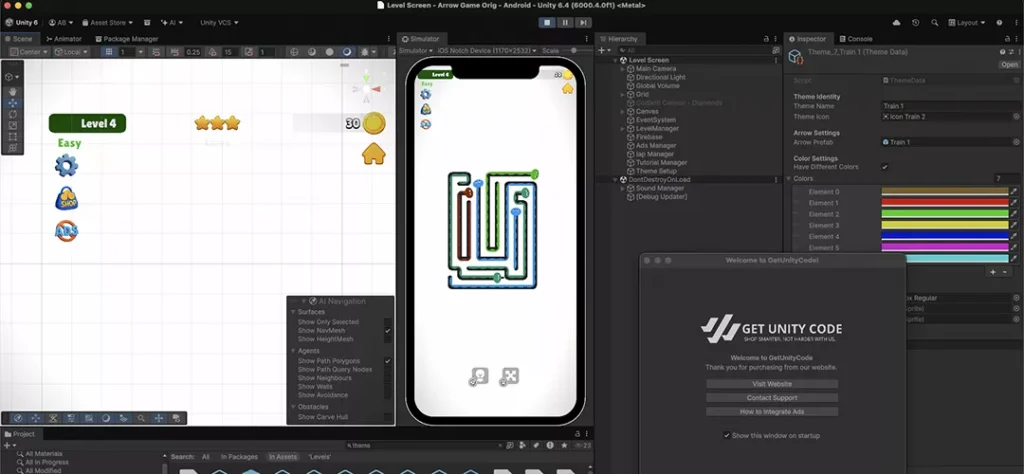Click the gear settings icon in Scene view
This screenshot has height=474, width=1024.
[x=66, y=166]
